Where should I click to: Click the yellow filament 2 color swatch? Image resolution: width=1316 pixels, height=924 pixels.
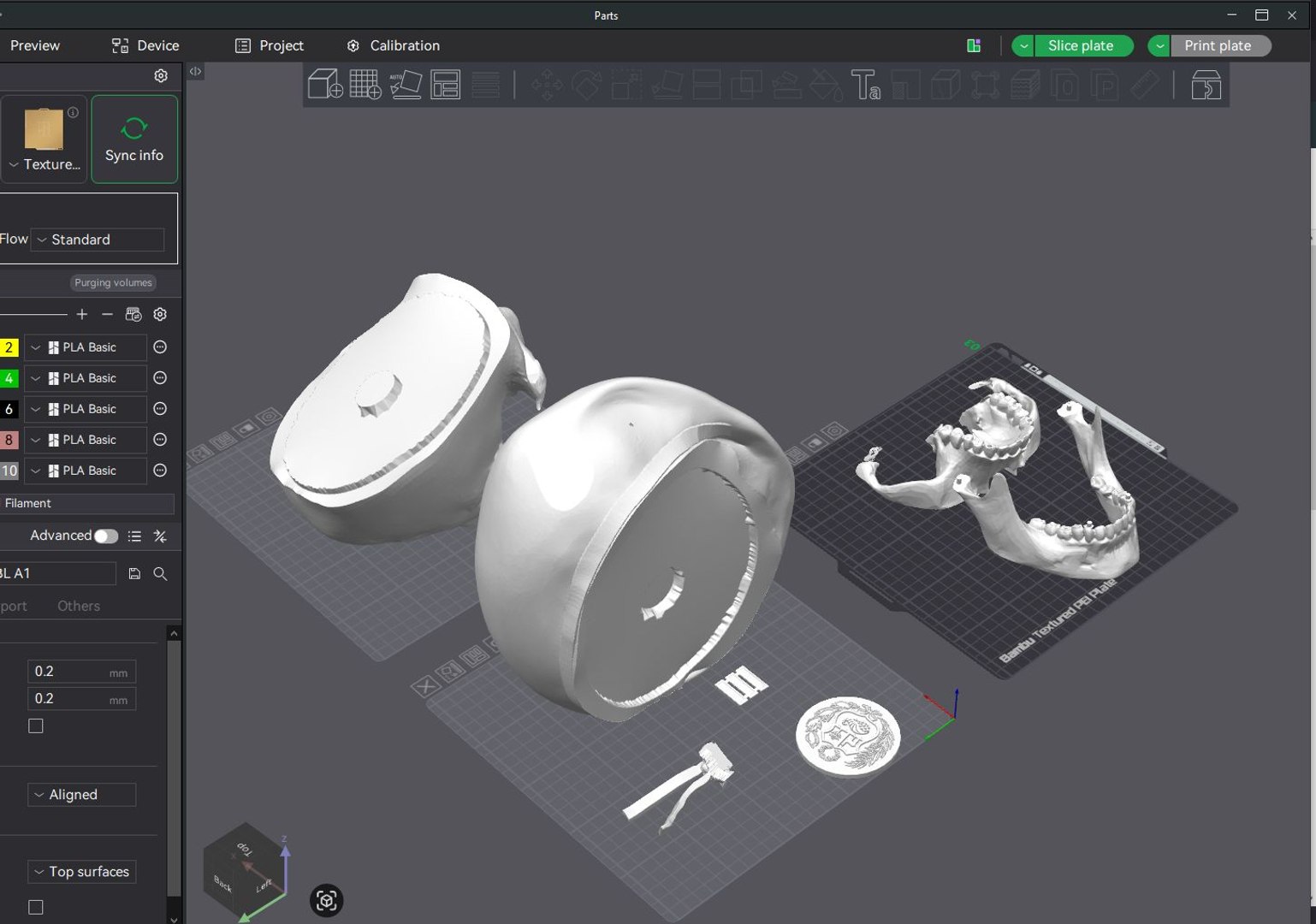(x=9, y=347)
